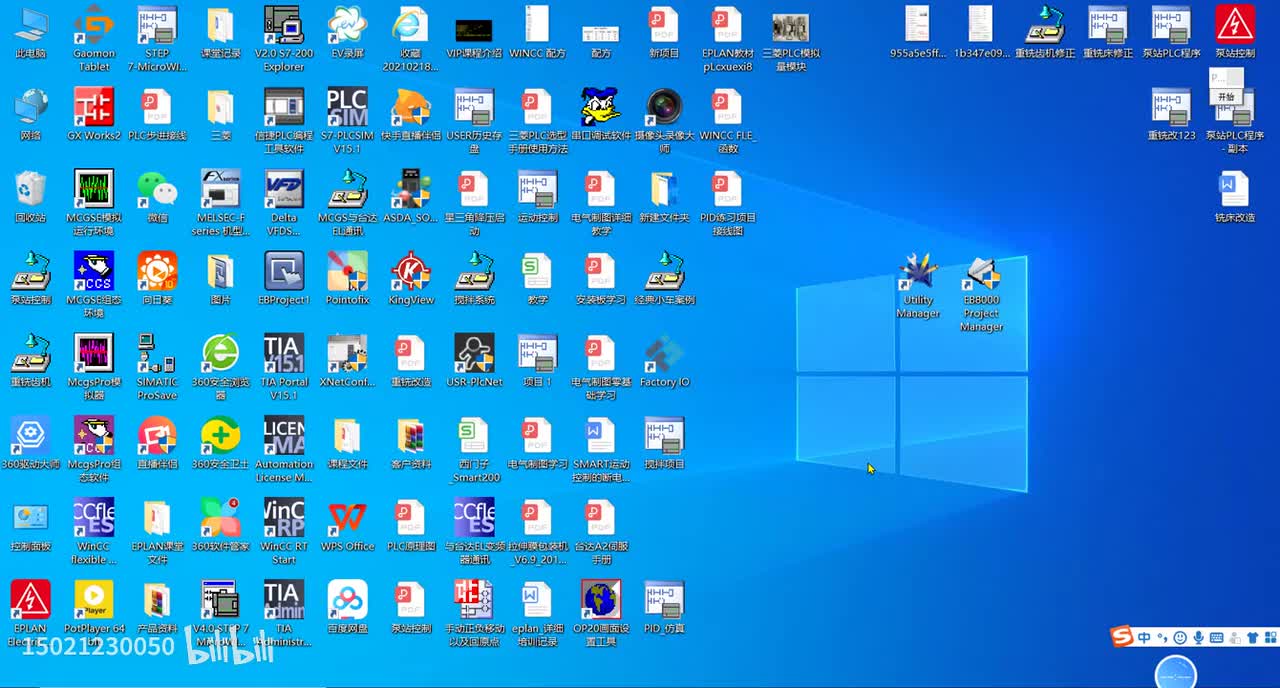The width and height of the screenshot is (1280, 688).
Task: Open 百度网盘 cloud drive icon
Action: click(347, 606)
